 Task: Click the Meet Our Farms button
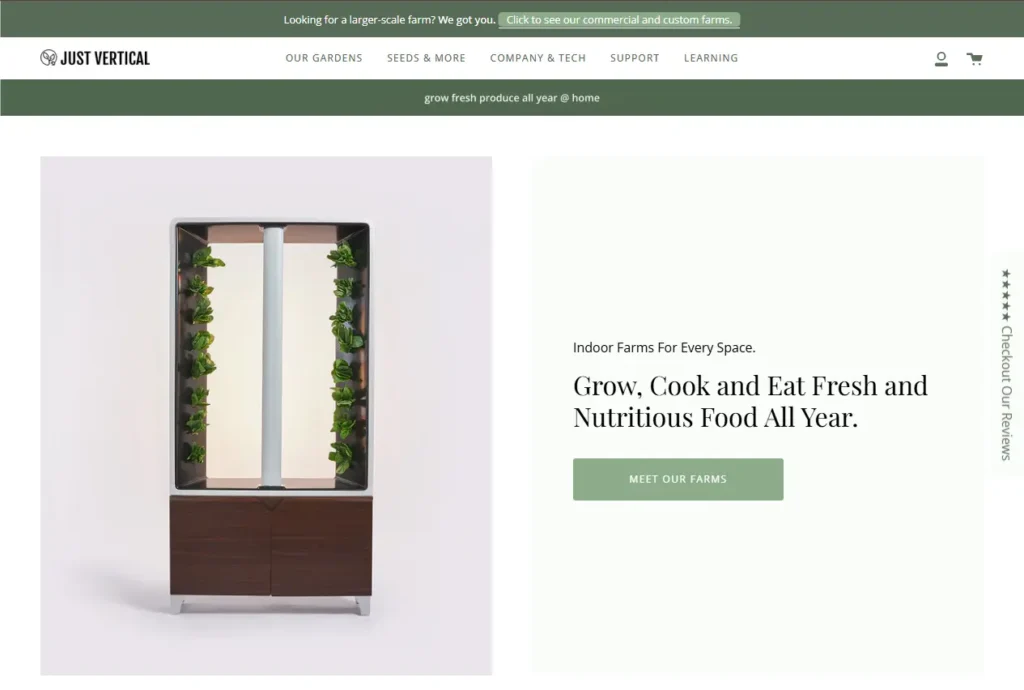[678, 479]
